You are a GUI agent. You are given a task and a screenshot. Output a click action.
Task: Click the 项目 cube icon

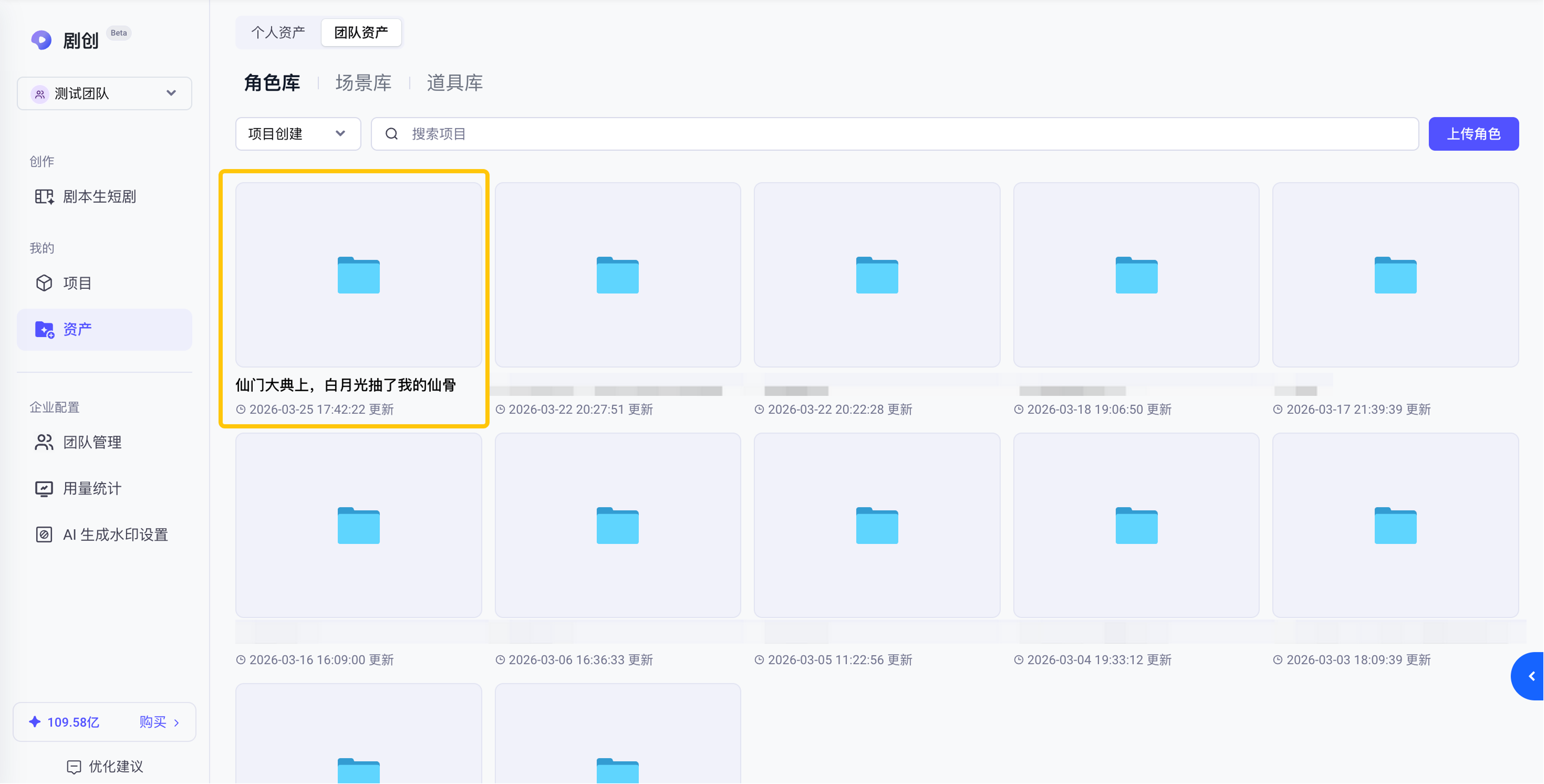pyautogui.click(x=44, y=283)
